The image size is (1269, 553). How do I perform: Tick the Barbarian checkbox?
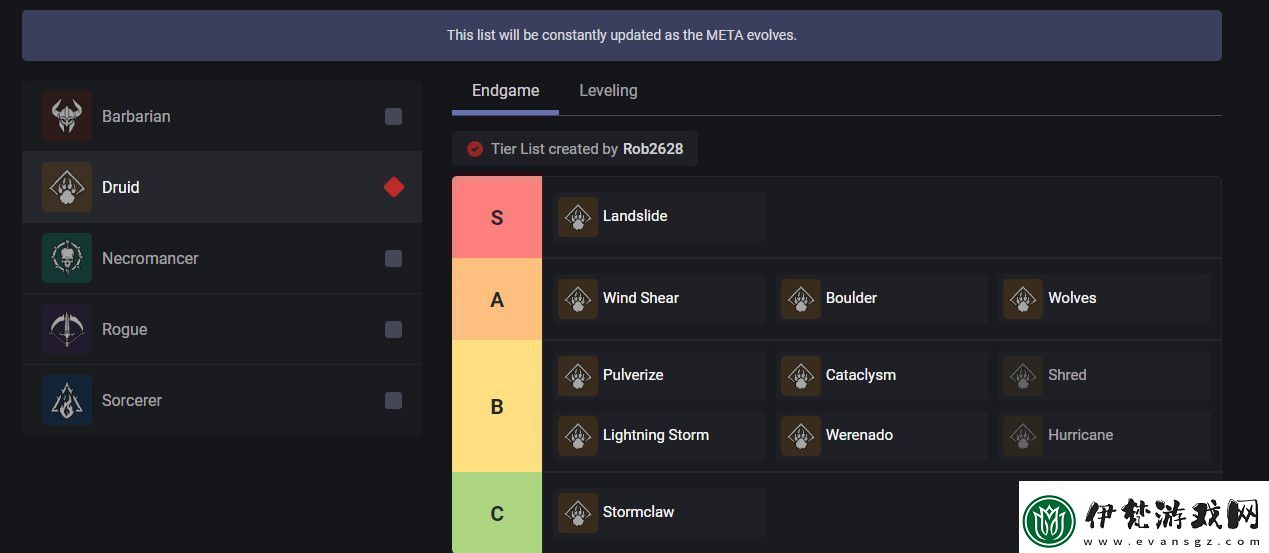394,116
